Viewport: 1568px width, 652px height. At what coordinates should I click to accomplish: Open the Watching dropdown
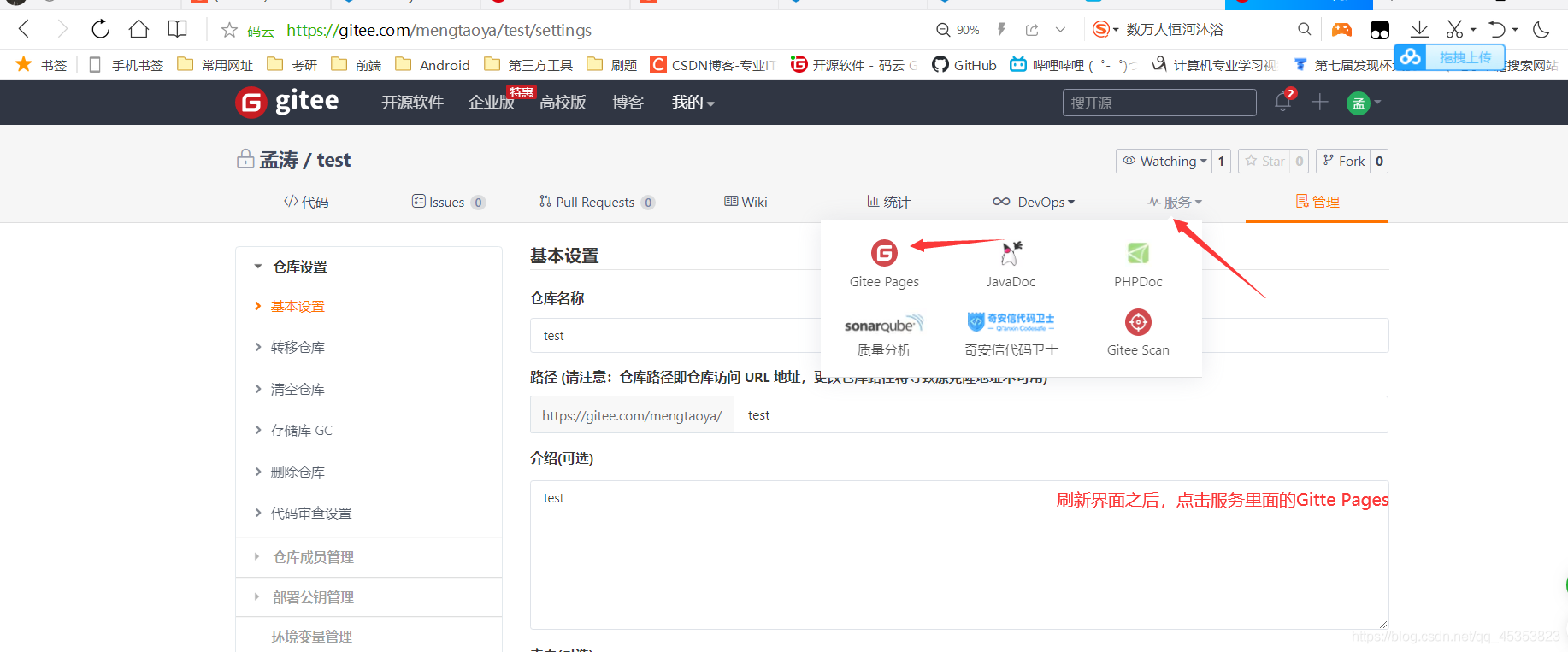1164,161
